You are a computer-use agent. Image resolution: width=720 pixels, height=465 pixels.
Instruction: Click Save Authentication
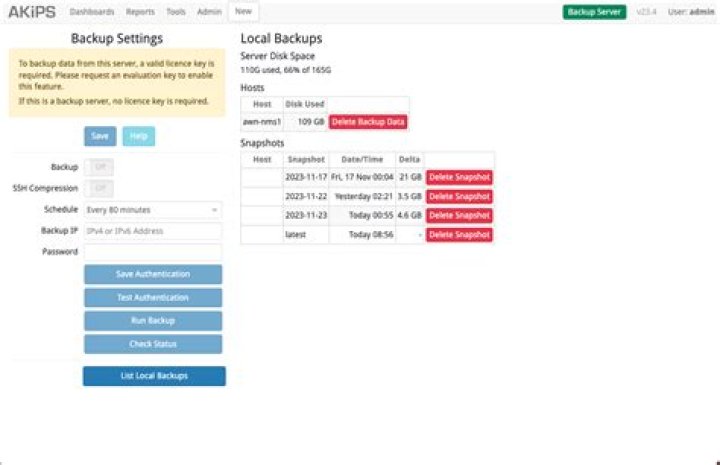[152, 275]
